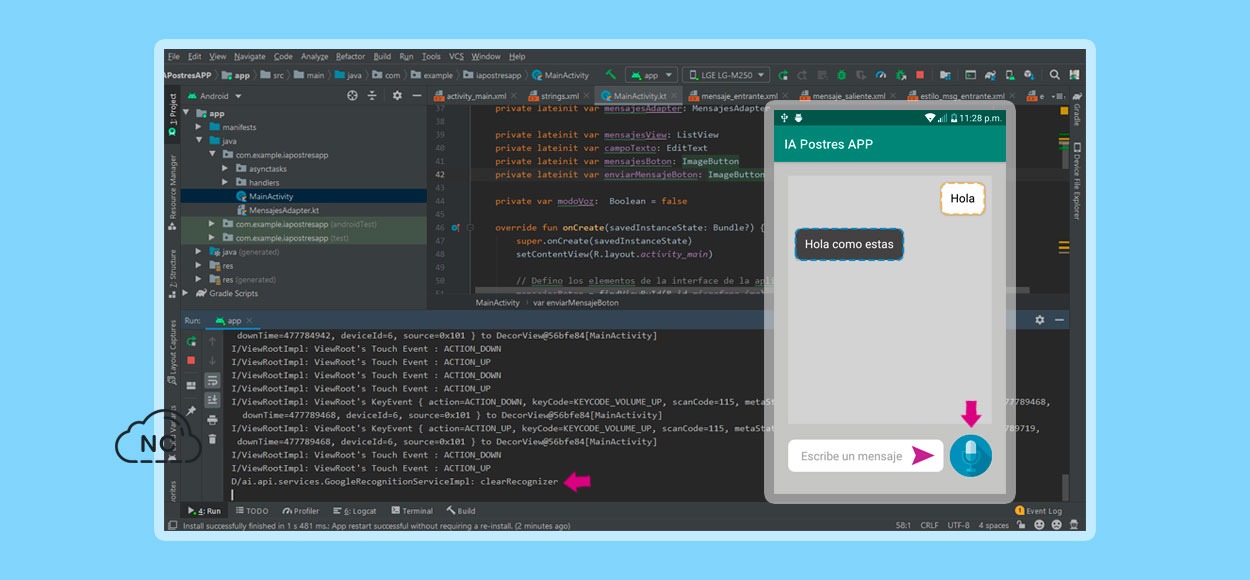Expand com.example.iapostresapp (androidTest) package

coord(212,224)
